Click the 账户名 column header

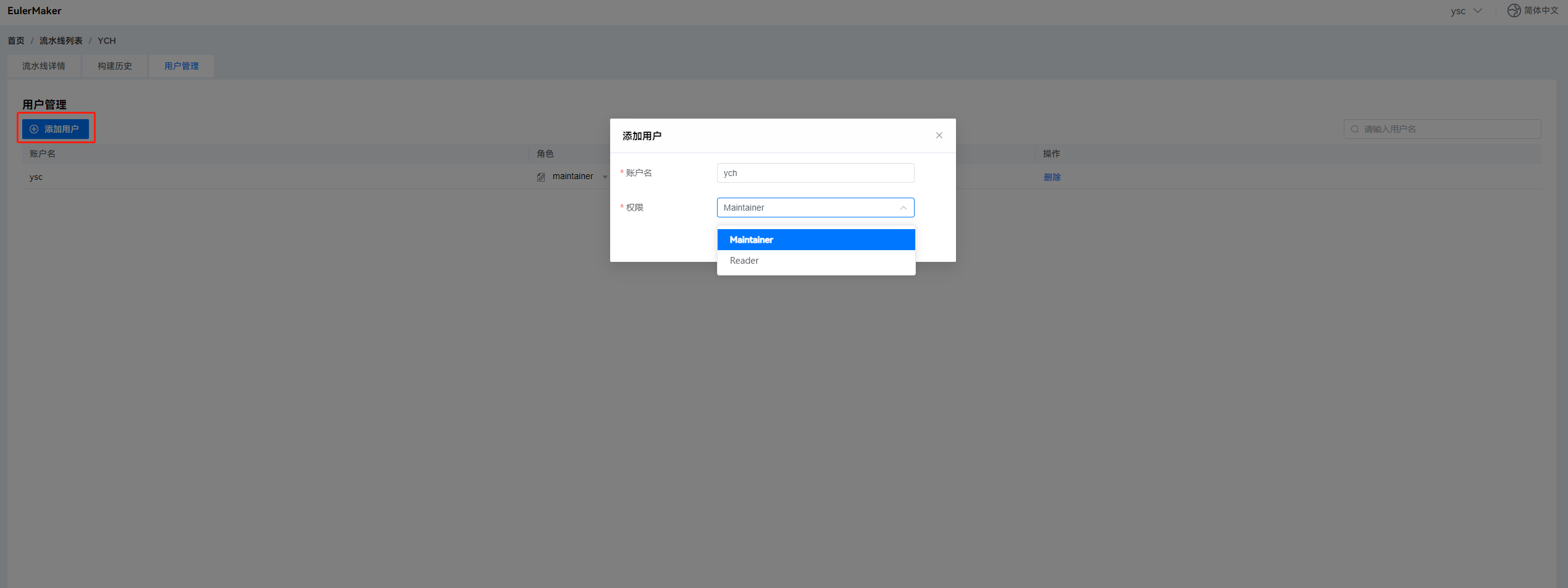click(43, 154)
